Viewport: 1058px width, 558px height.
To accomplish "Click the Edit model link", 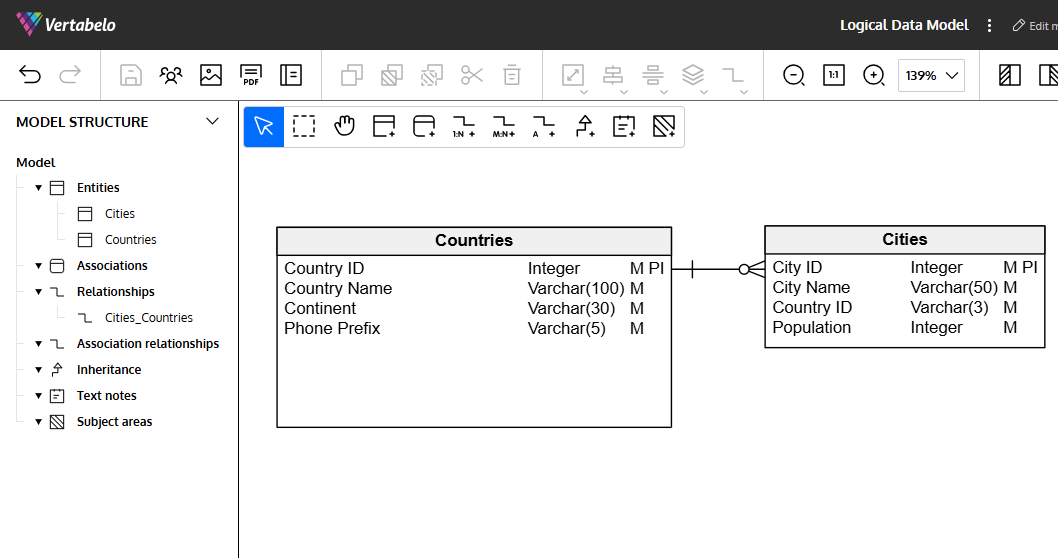I will coord(1036,26).
